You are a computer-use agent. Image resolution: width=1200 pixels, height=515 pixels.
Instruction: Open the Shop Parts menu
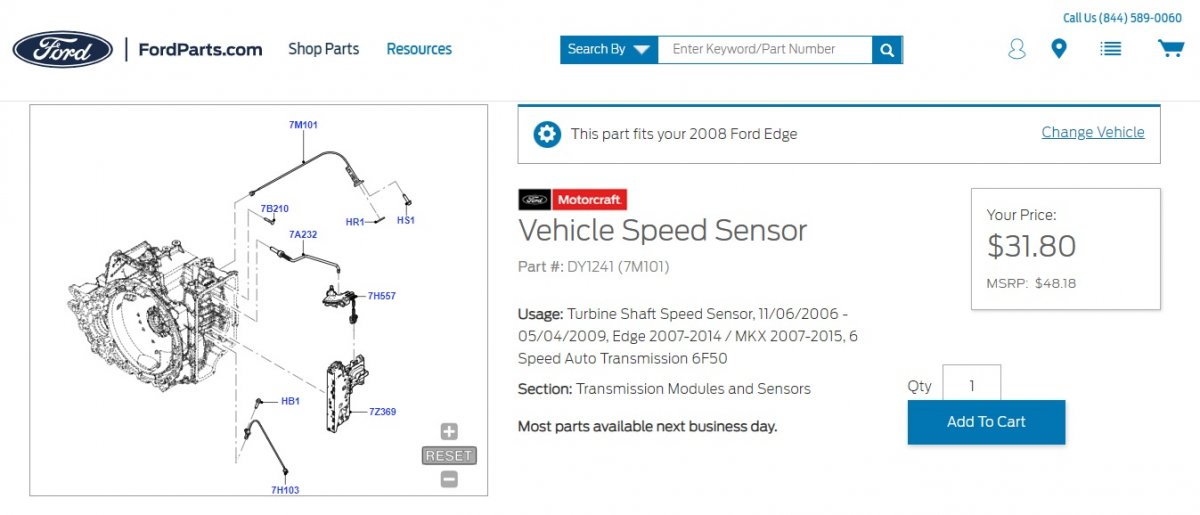point(323,49)
